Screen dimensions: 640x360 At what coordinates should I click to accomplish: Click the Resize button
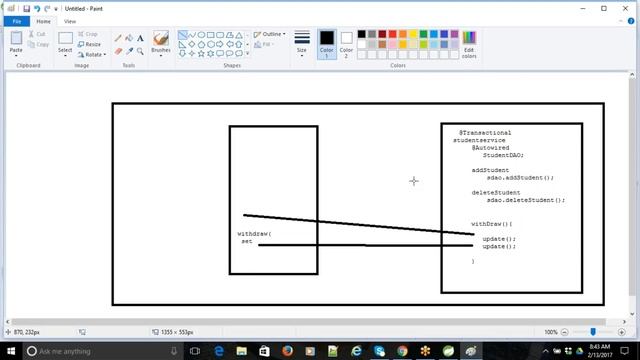(x=89, y=44)
